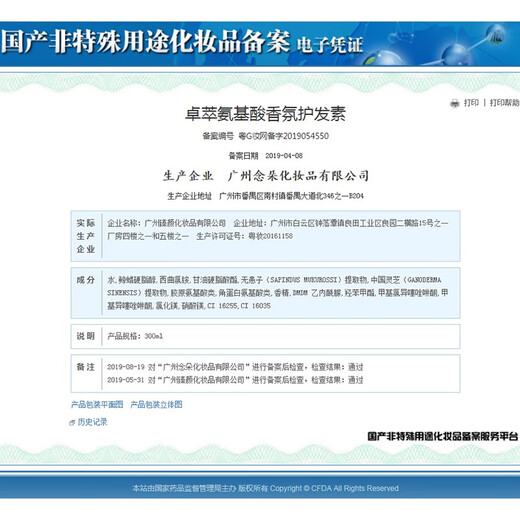Open 产品包装平面图 packaging flat image link
This screenshot has width=520, height=520.
[x=97, y=404]
